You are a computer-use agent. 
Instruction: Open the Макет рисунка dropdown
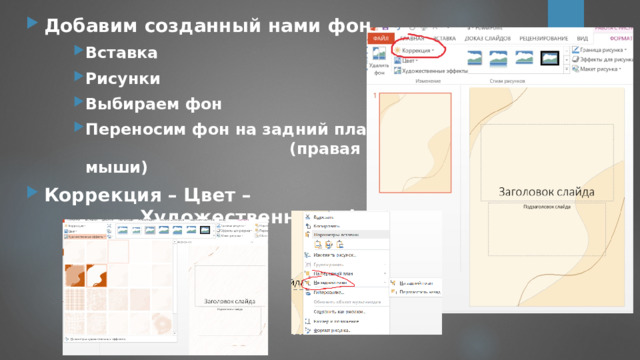click(596, 69)
